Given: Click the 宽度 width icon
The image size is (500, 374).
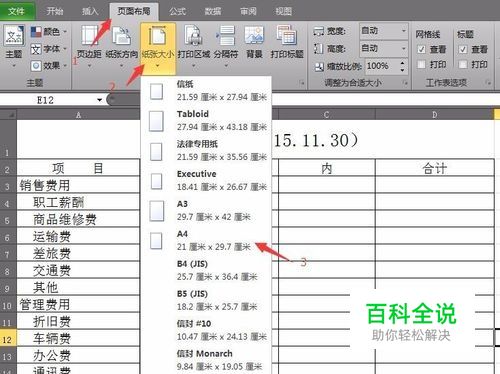Looking at the screenshot, I should pos(318,32).
